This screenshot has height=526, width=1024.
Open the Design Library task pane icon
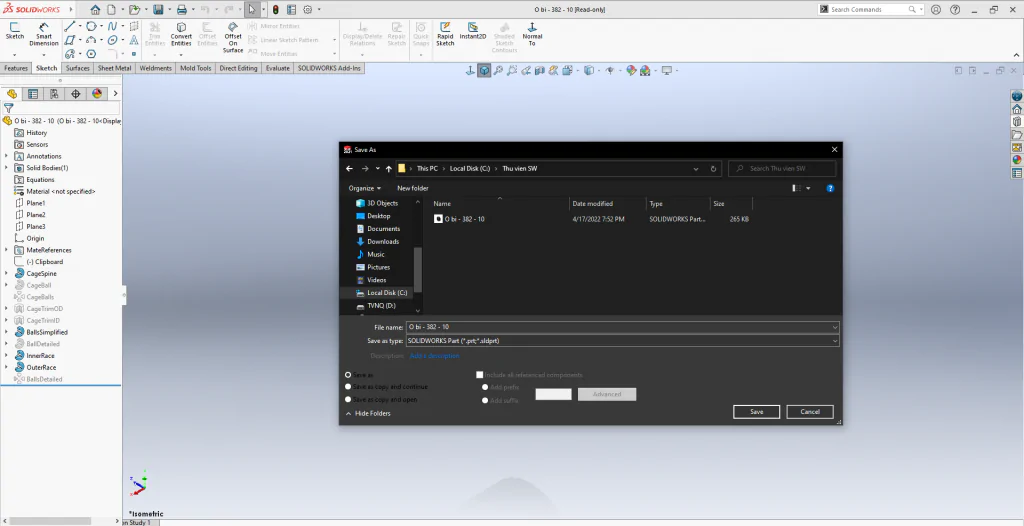pyautogui.click(x=1017, y=122)
